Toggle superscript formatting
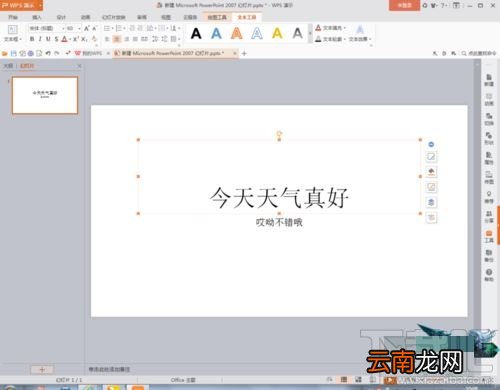This screenshot has height=390, width=500. 76,39
